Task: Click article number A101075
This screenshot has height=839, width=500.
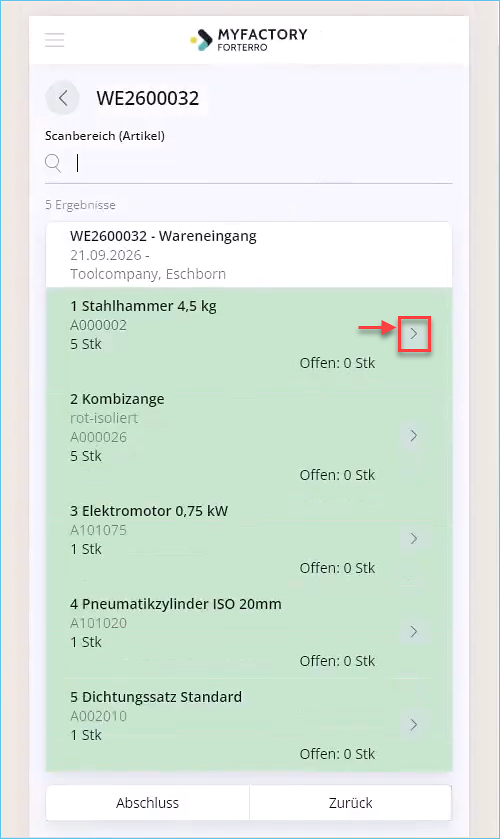Action: pos(99,530)
